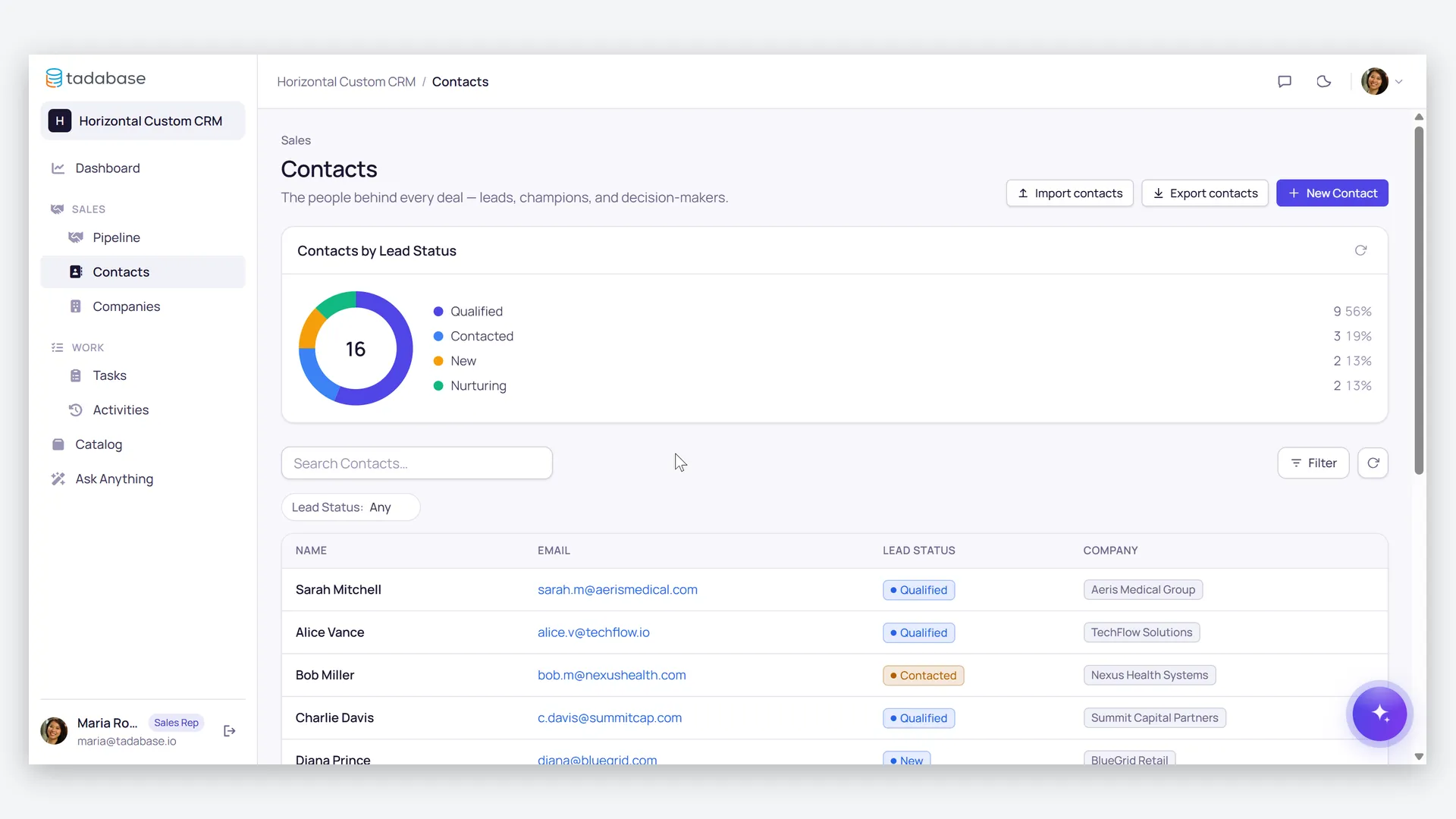Screen dimensions: 1456x819
Task: Open c.davis@summitcap.com email link
Action: click(x=609, y=717)
